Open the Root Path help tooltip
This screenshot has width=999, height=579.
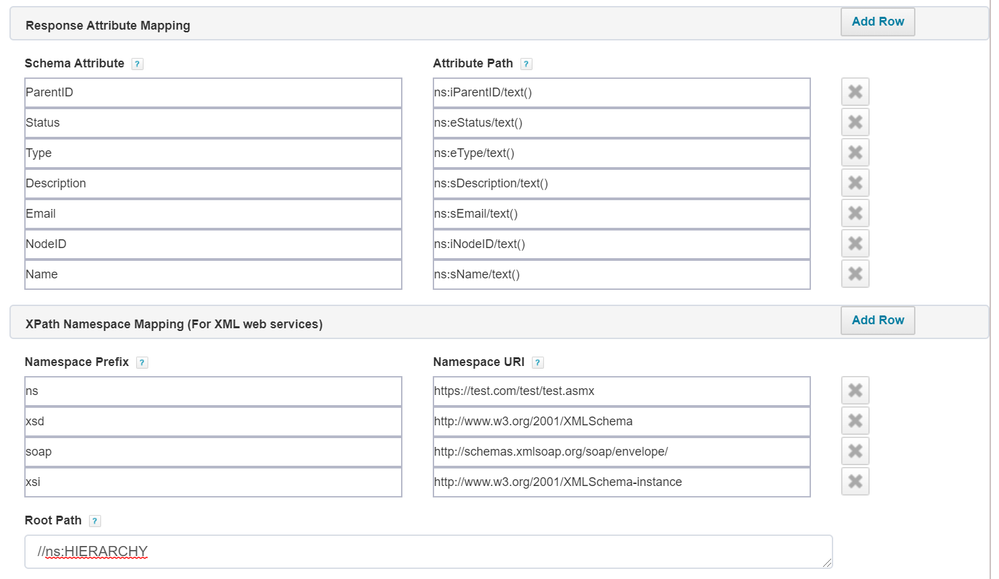pos(95,521)
